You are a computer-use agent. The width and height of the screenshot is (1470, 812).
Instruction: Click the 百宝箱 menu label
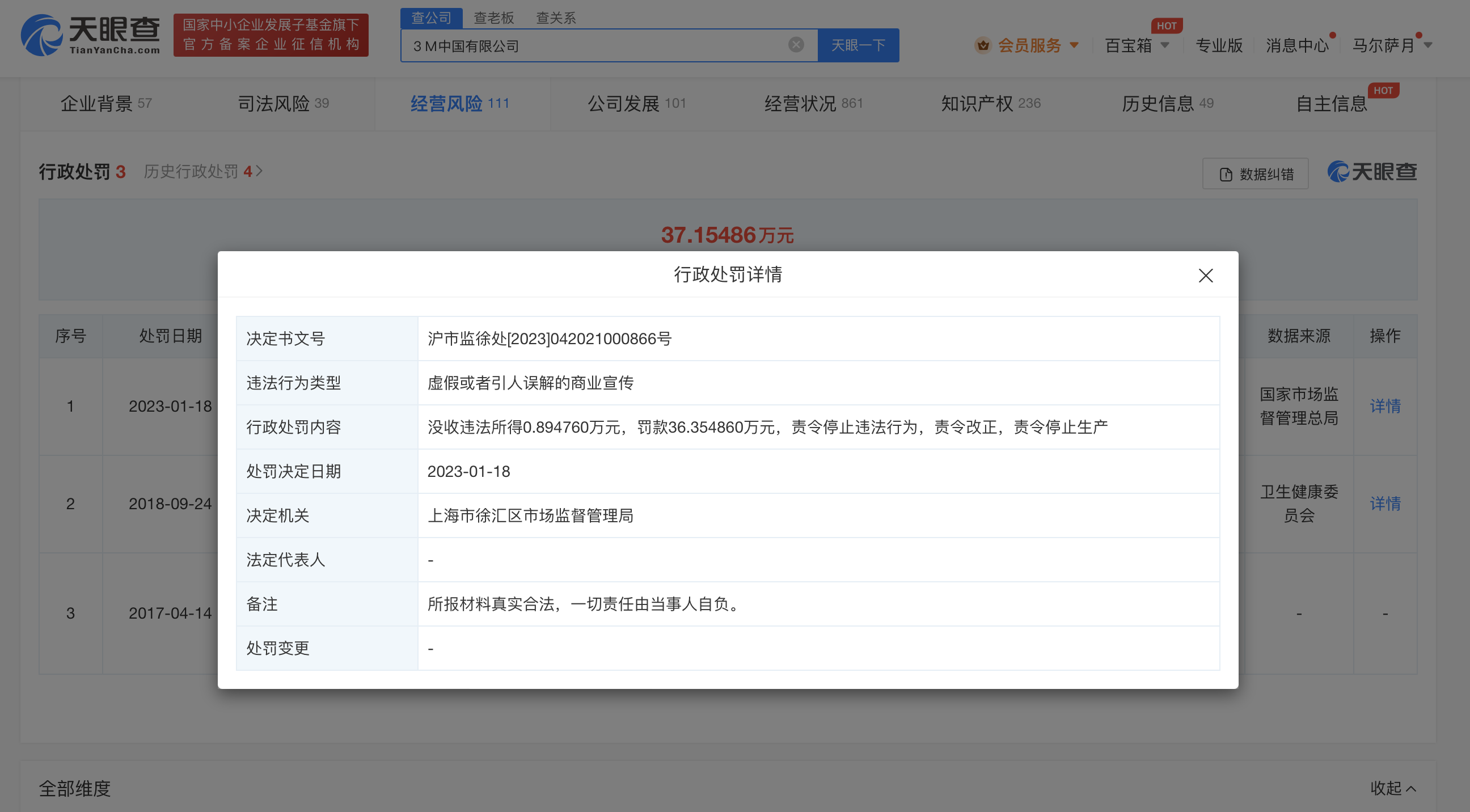tap(1128, 45)
